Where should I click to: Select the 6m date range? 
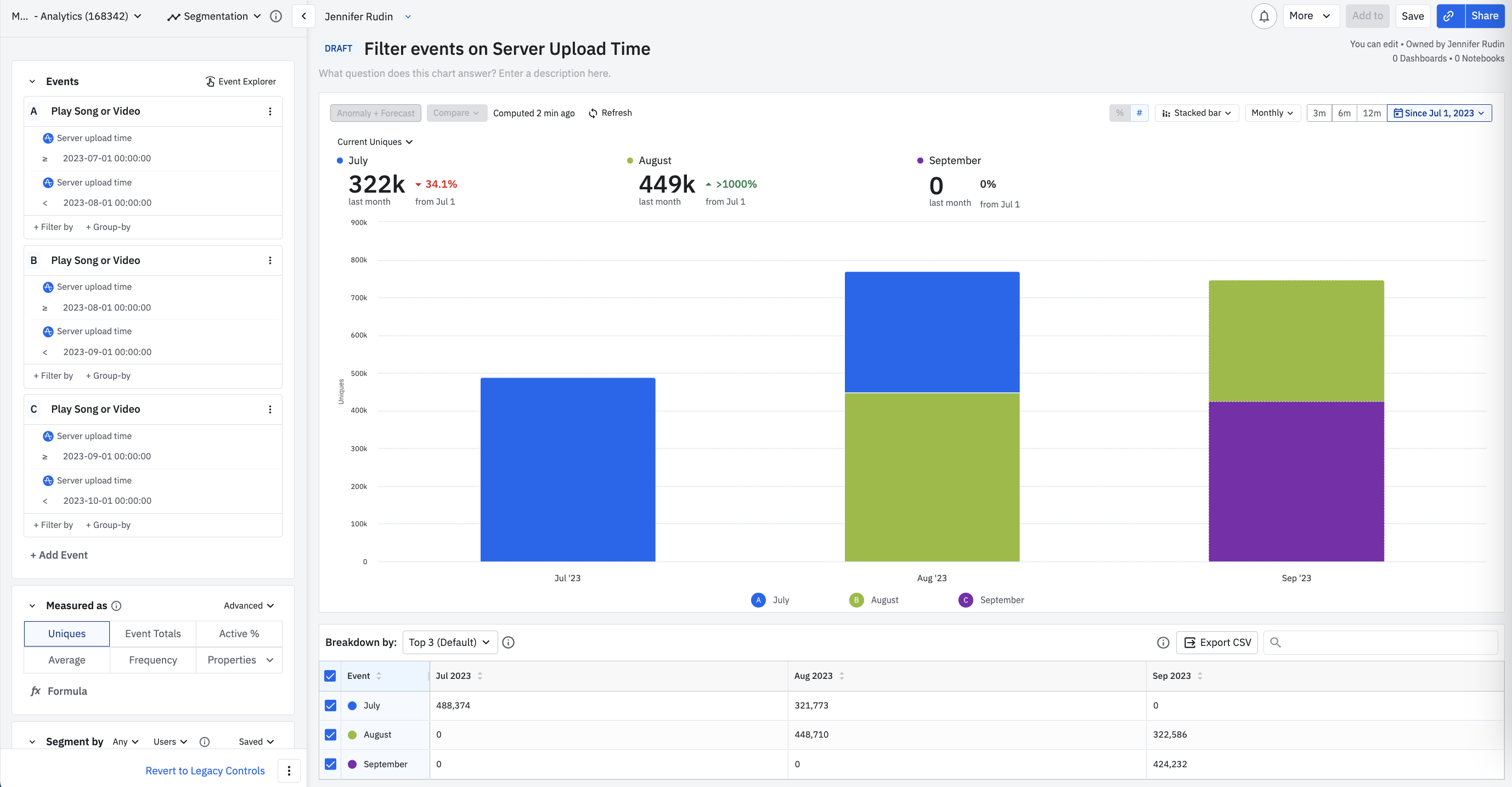(x=1344, y=113)
